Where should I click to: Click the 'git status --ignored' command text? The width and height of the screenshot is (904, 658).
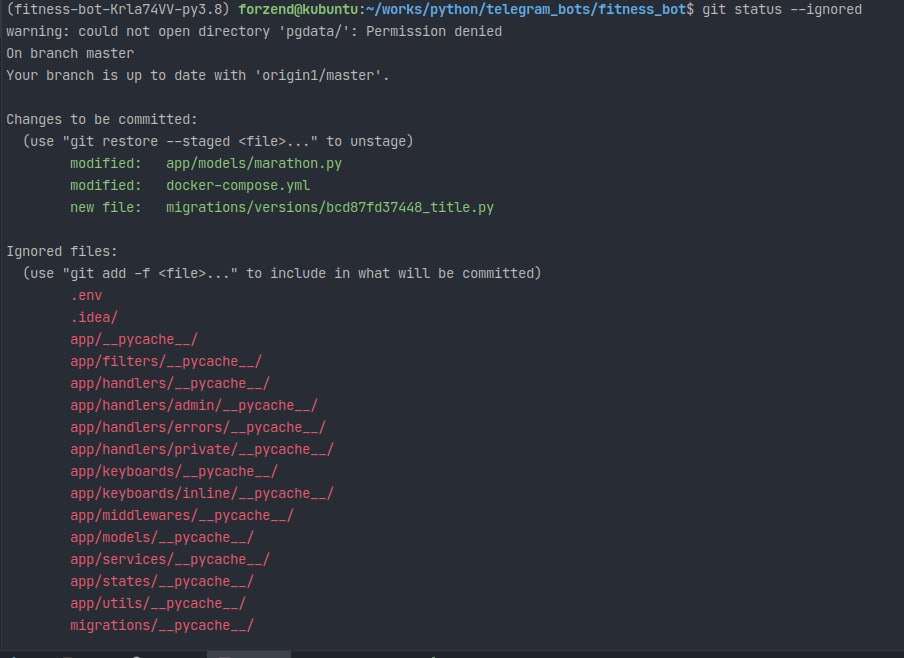point(782,10)
